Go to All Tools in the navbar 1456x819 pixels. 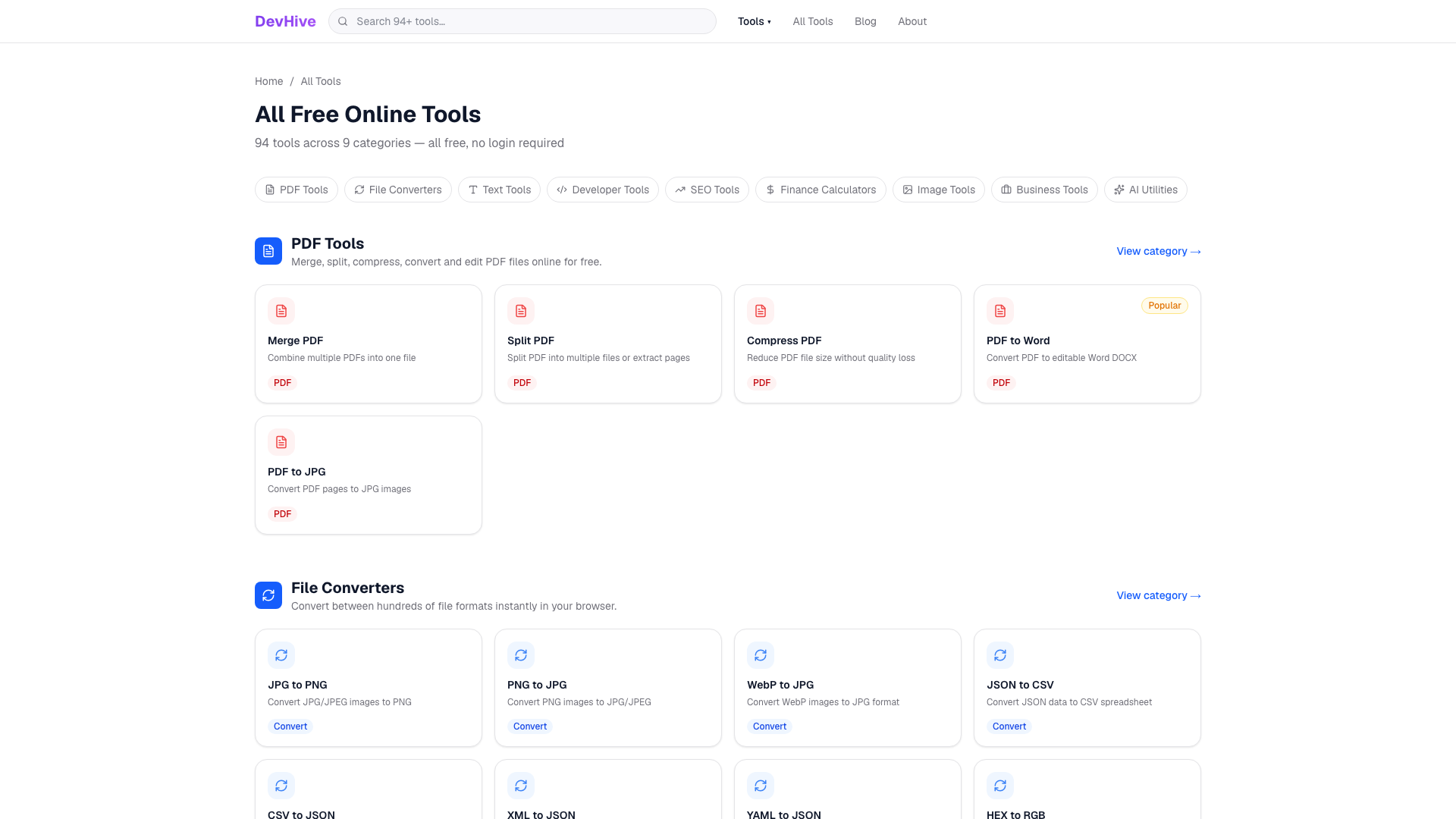[813, 21]
